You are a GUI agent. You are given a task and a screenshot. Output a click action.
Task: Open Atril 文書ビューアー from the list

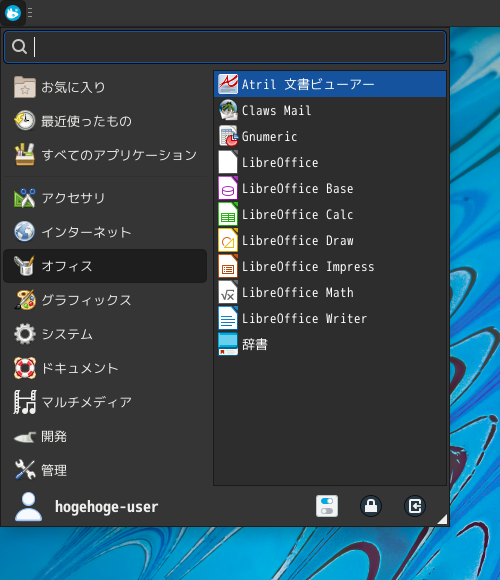[x=330, y=84]
